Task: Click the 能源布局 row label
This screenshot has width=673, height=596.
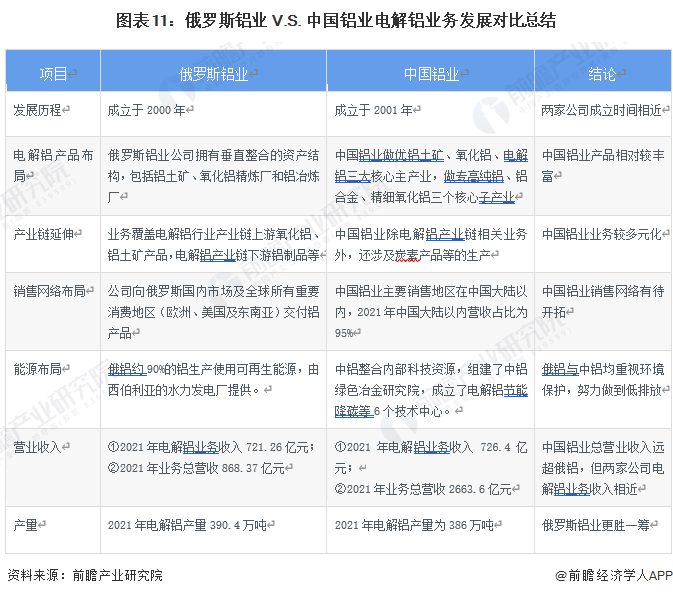Action: [42, 368]
